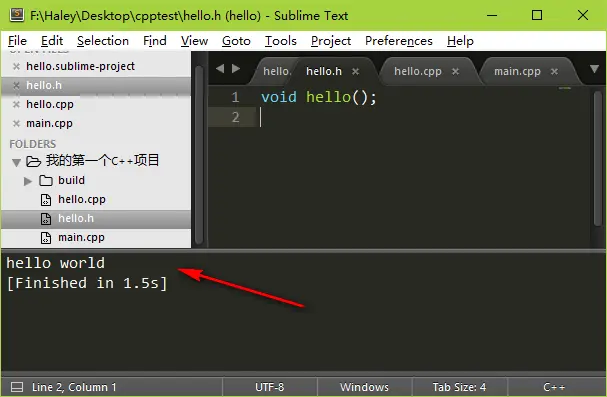The width and height of the screenshot is (607, 397).
Task: Select the hello.h tab
Action: coord(324,72)
